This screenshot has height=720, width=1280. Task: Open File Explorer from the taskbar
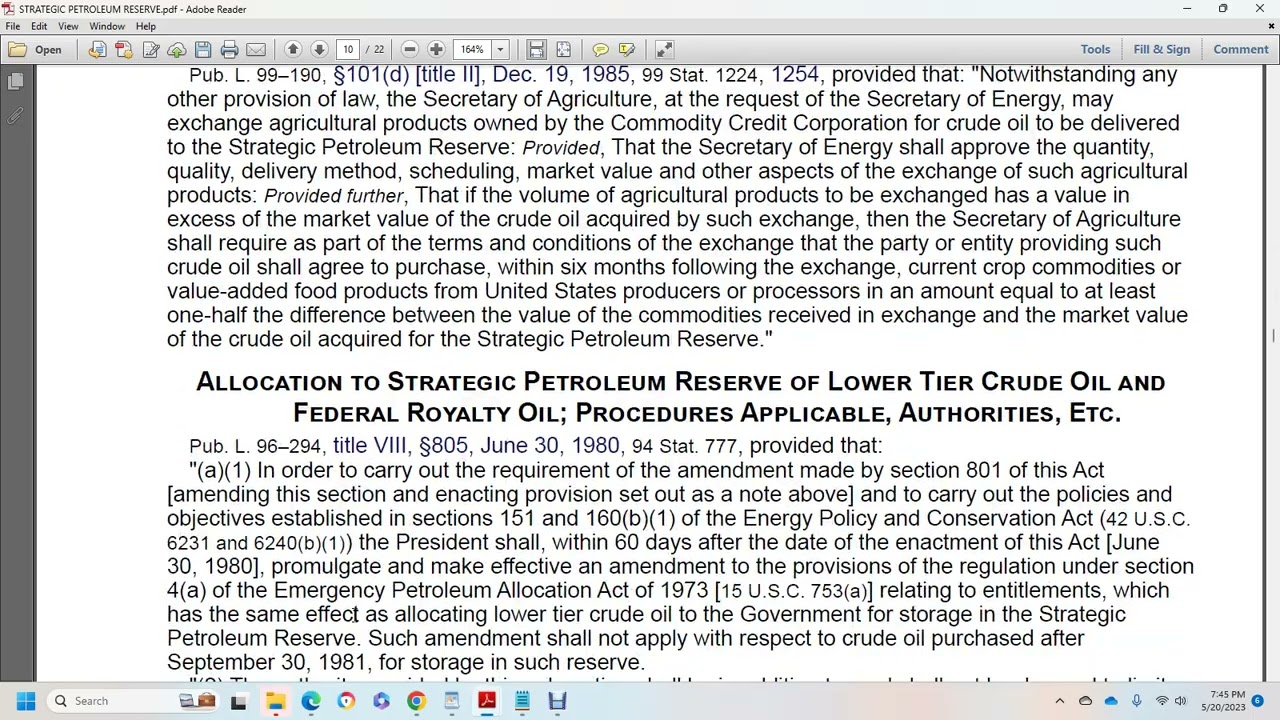coord(275,701)
